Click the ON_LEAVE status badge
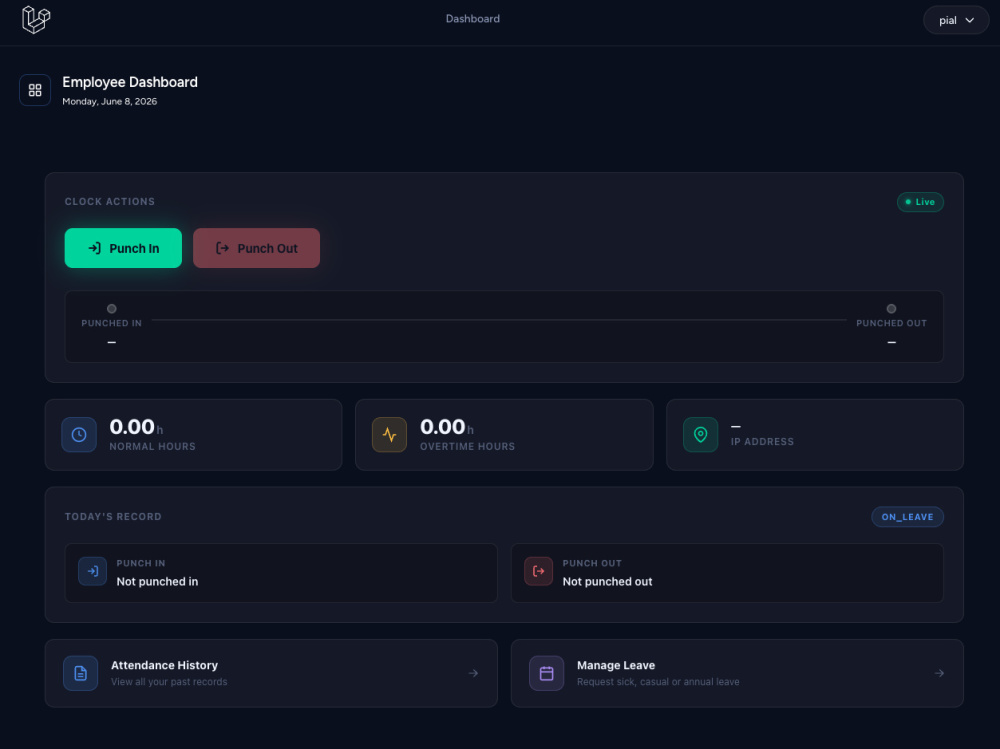 pyautogui.click(x=908, y=517)
